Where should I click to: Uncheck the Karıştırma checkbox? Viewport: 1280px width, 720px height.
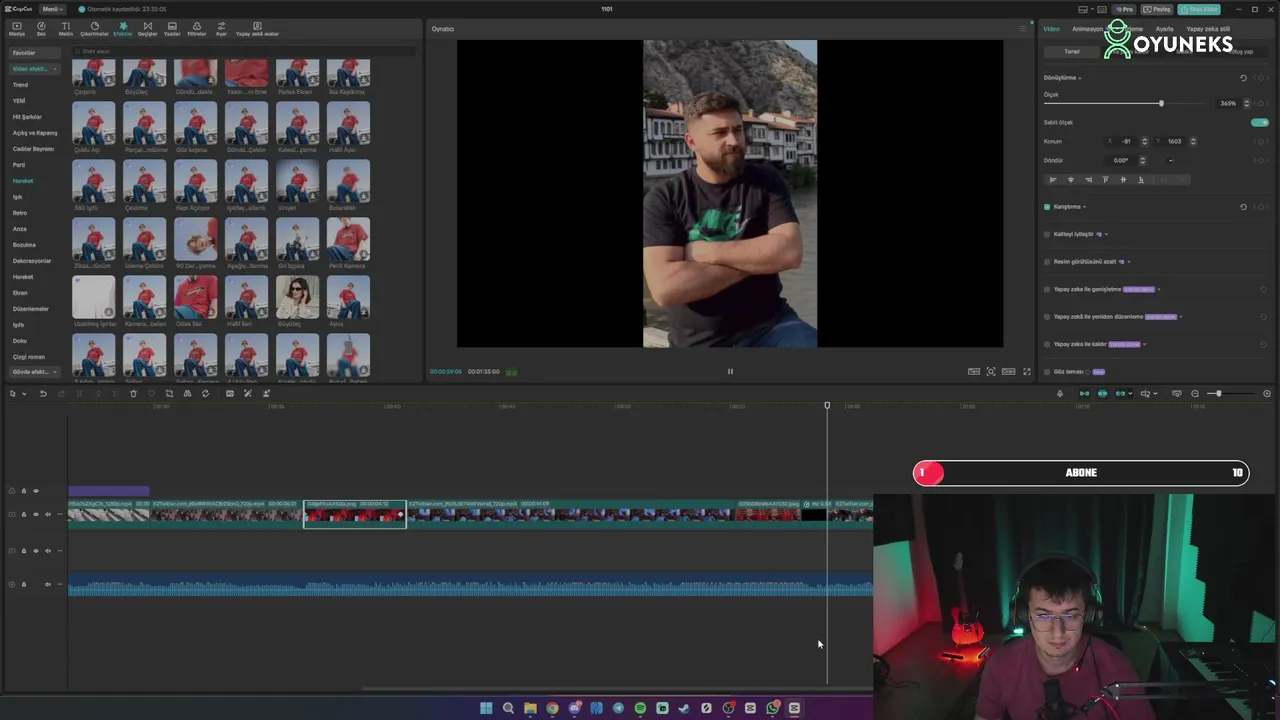[x=1047, y=207]
